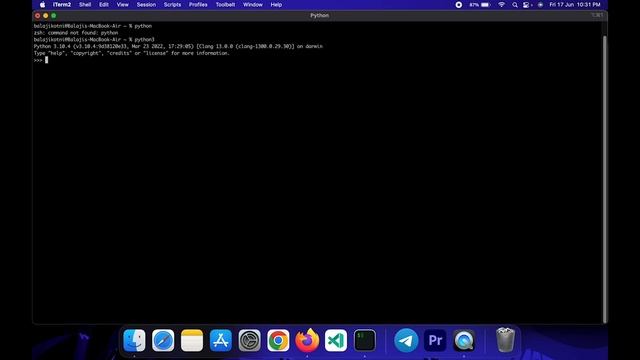Launch Adobe Premiere Pro from the Dock
The height and width of the screenshot is (360, 640).
[x=435, y=340]
